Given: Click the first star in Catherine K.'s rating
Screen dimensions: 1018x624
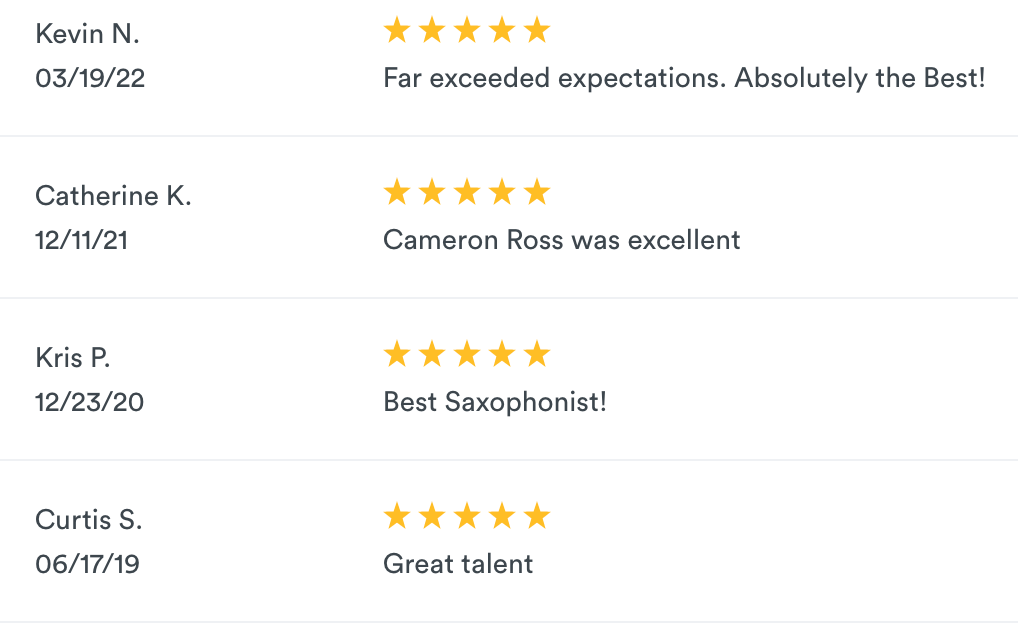Looking at the screenshot, I should (x=397, y=192).
